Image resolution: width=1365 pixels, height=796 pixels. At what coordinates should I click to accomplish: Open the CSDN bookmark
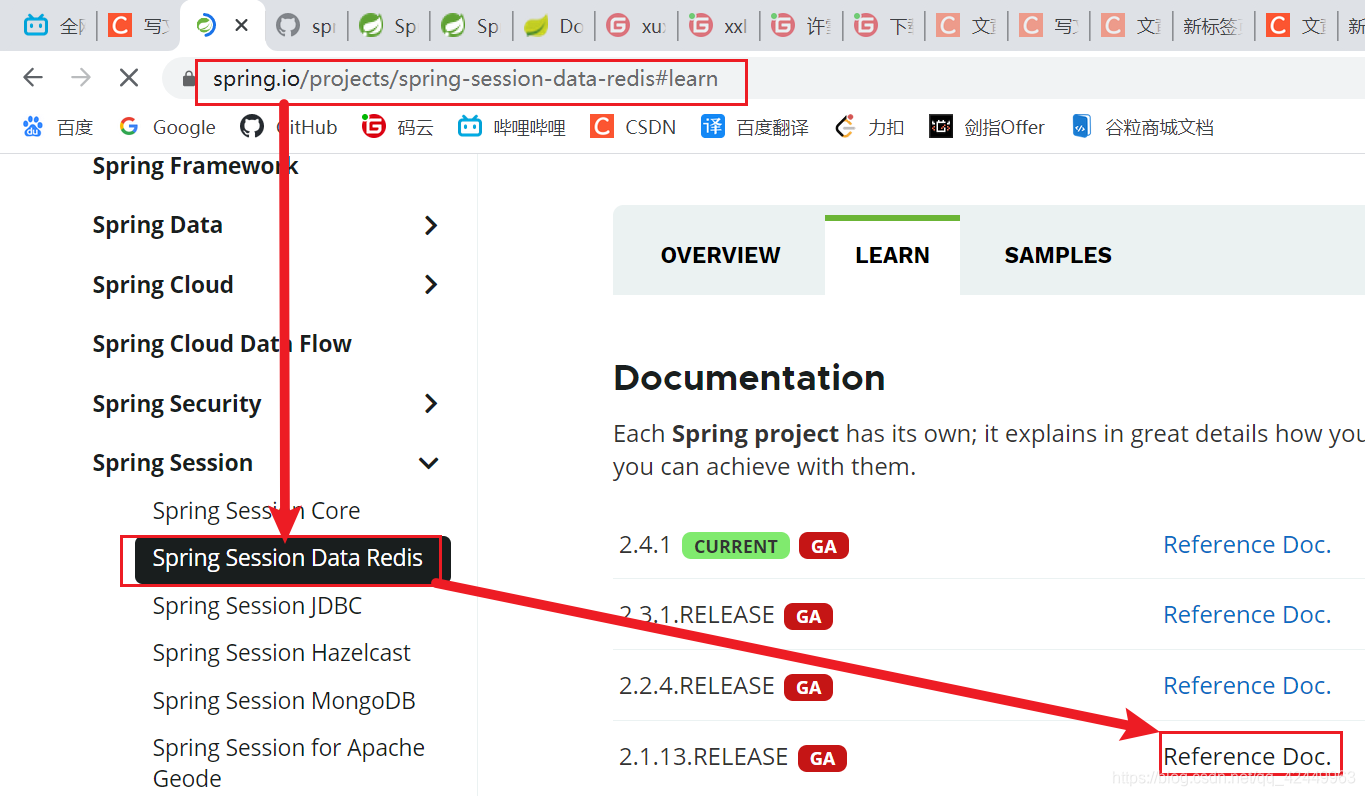(x=633, y=127)
